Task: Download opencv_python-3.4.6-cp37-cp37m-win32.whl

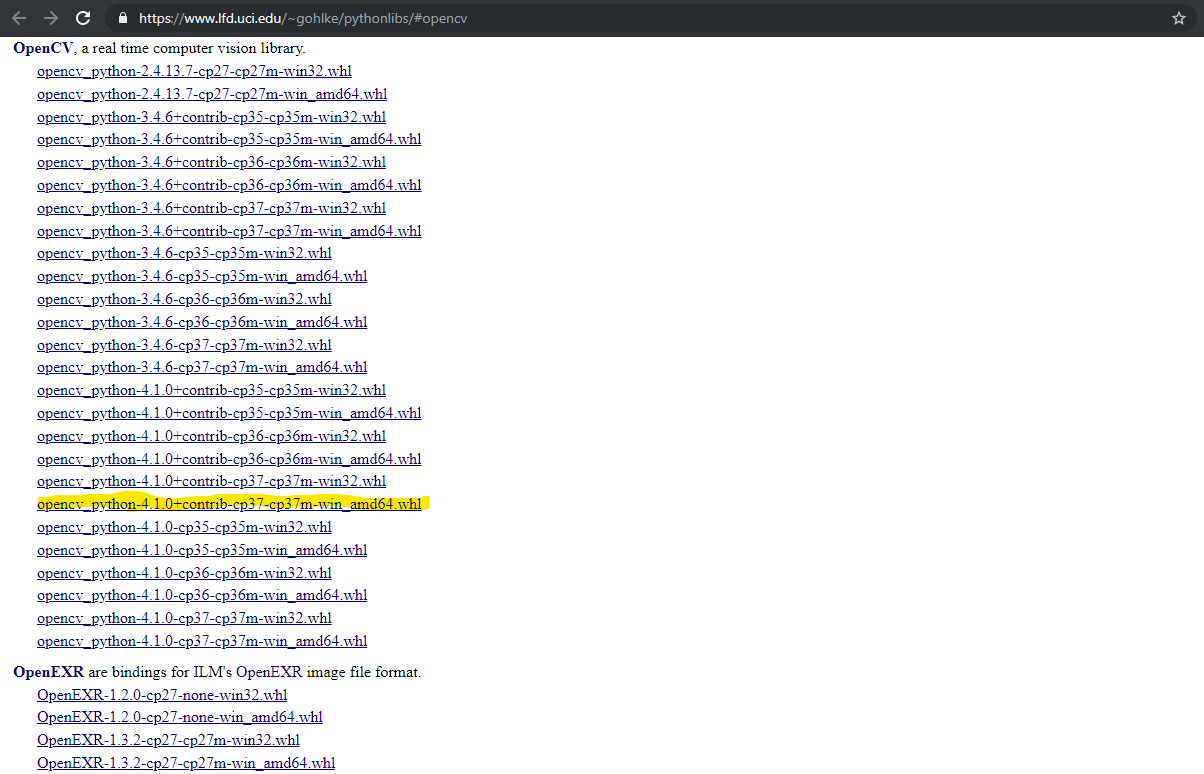Action: (184, 345)
